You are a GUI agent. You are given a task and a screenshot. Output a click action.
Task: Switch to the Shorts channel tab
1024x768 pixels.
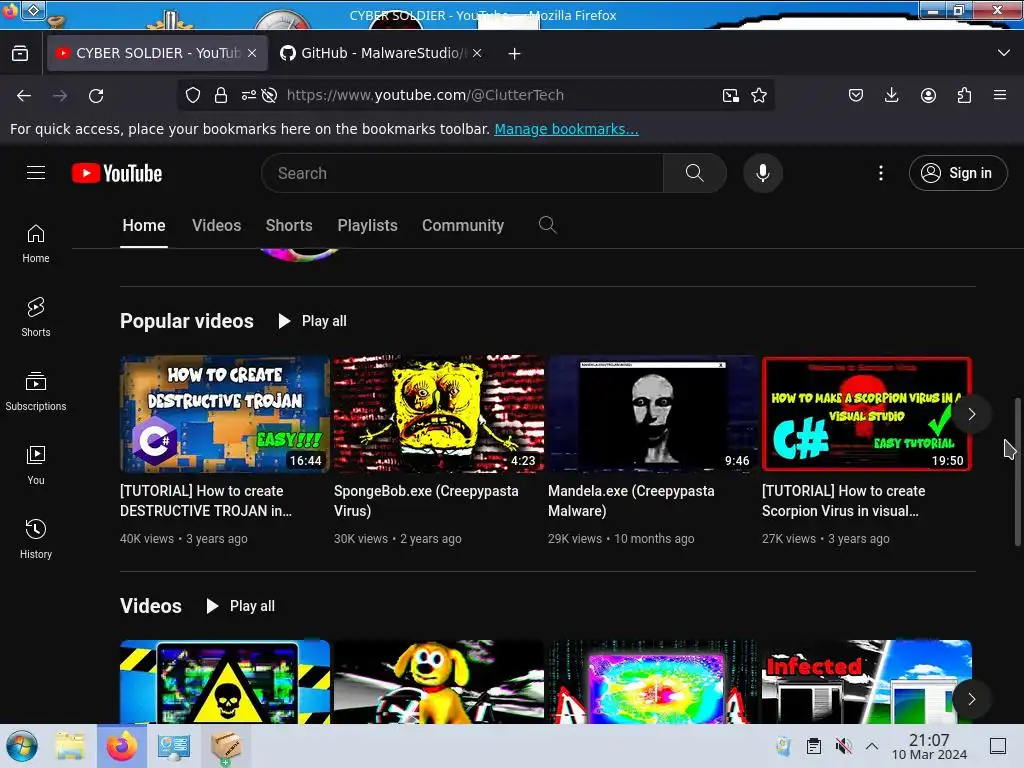(x=289, y=225)
